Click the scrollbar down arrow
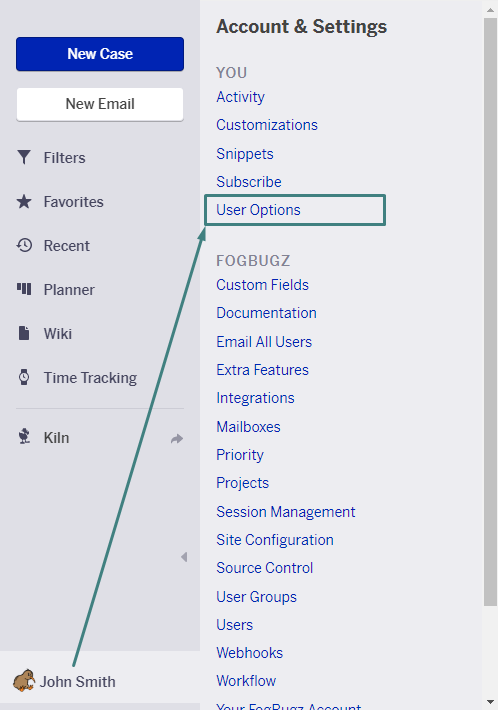498x710 pixels. 490,703
